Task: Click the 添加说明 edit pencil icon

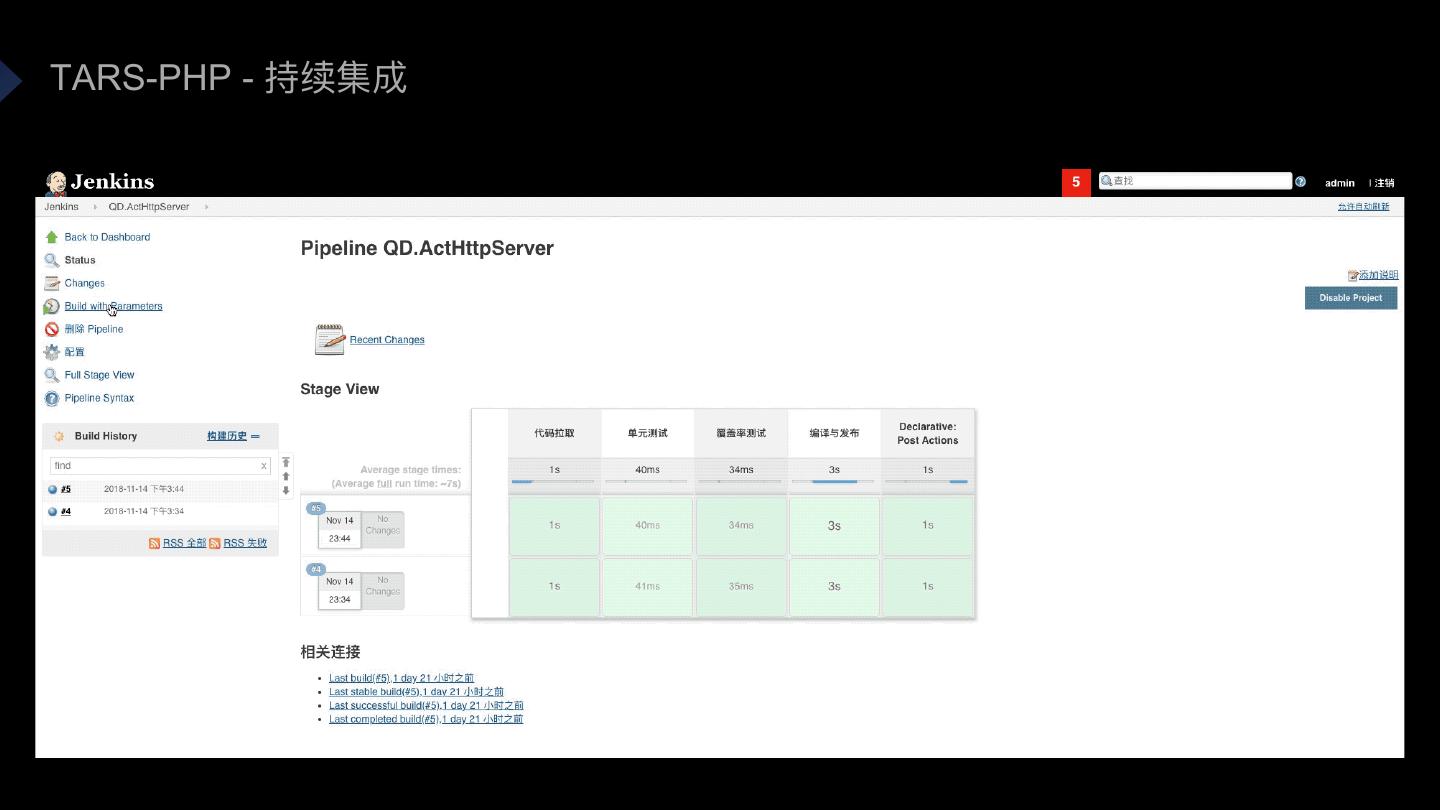Action: [1353, 275]
